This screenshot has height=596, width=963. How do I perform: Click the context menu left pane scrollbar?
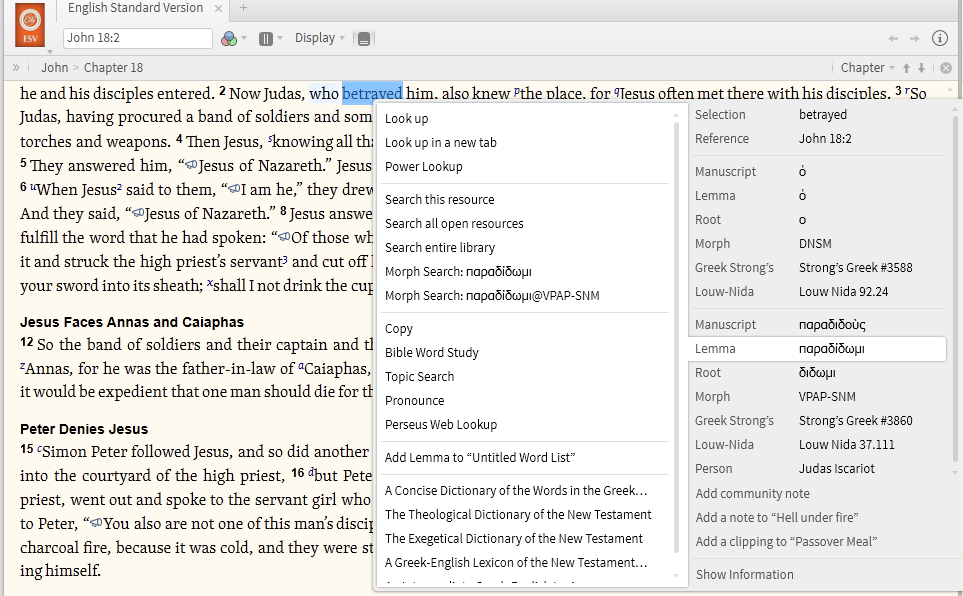click(676, 337)
